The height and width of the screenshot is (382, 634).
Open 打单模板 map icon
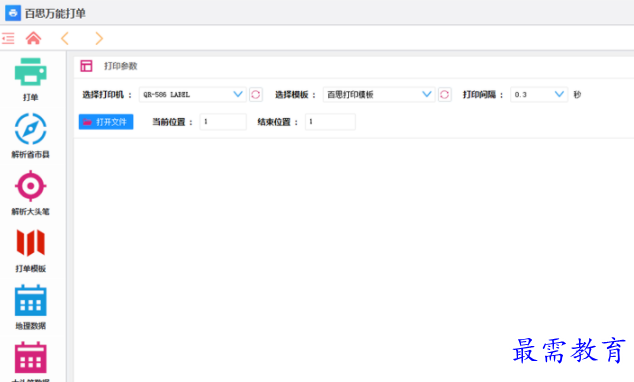click(30, 243)
